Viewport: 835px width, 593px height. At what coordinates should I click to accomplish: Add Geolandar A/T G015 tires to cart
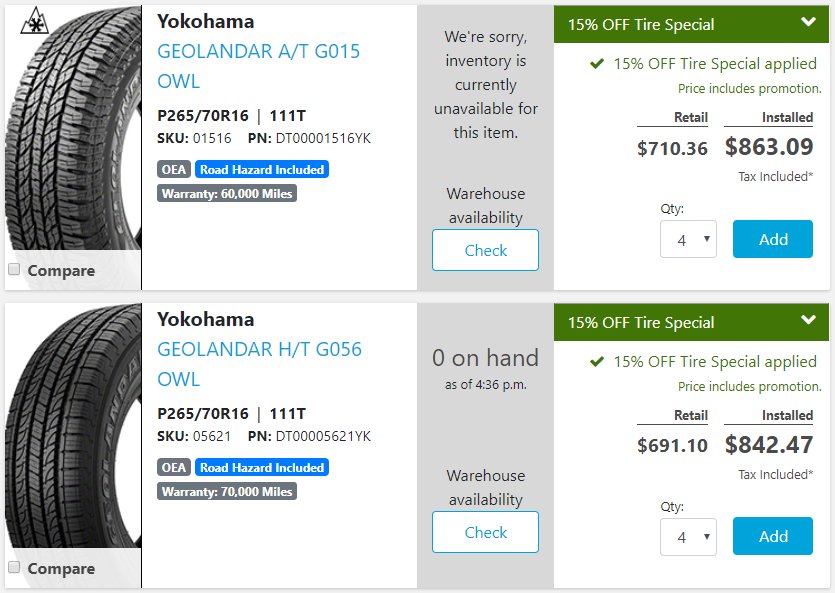point(773,239)
